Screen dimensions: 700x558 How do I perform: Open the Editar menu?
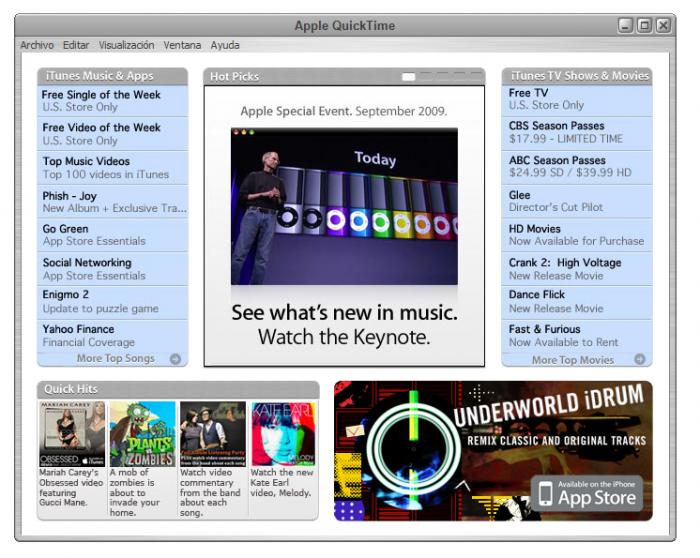[76, 45]
